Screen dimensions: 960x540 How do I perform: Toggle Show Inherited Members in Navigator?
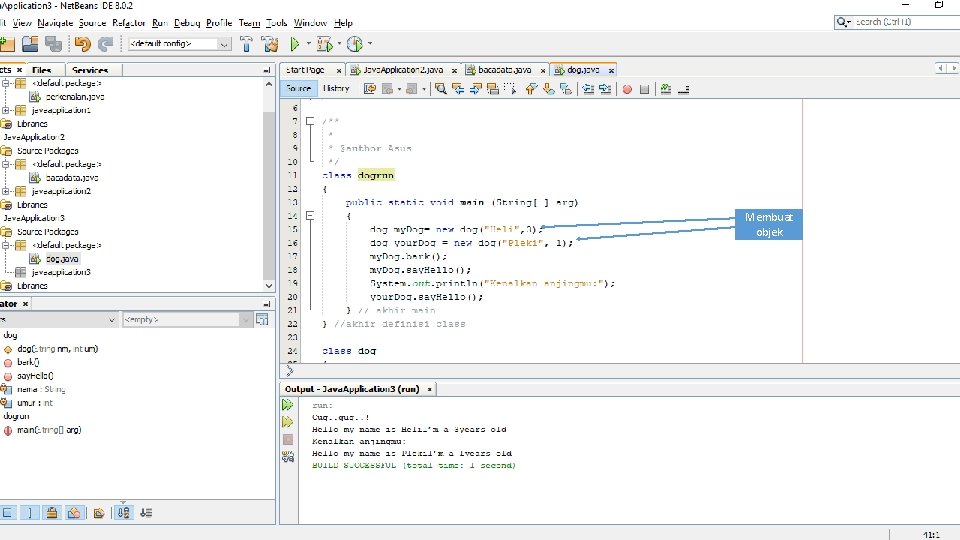(x=7, y=512)
